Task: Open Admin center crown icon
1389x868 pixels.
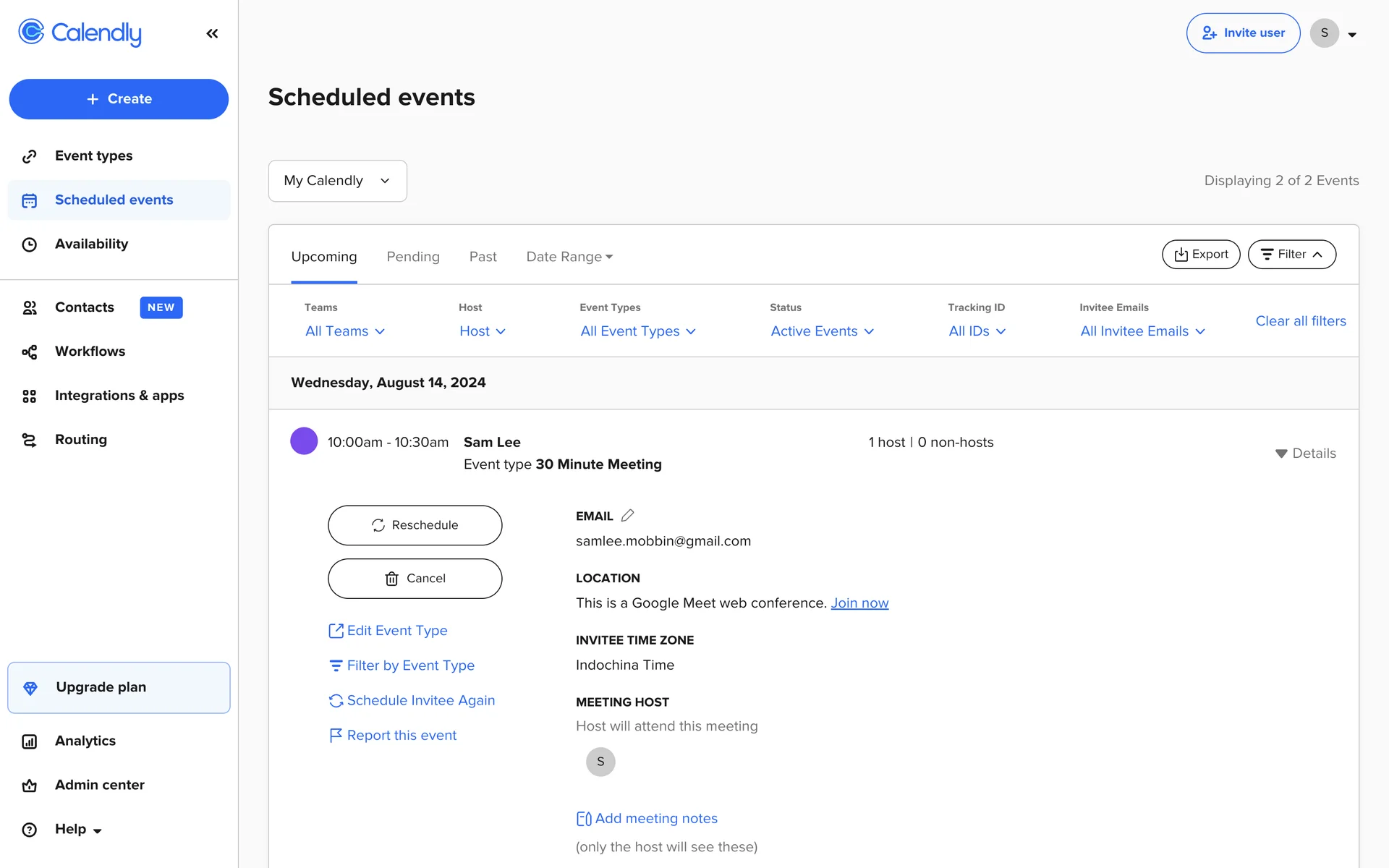Action: coord(29,786)
